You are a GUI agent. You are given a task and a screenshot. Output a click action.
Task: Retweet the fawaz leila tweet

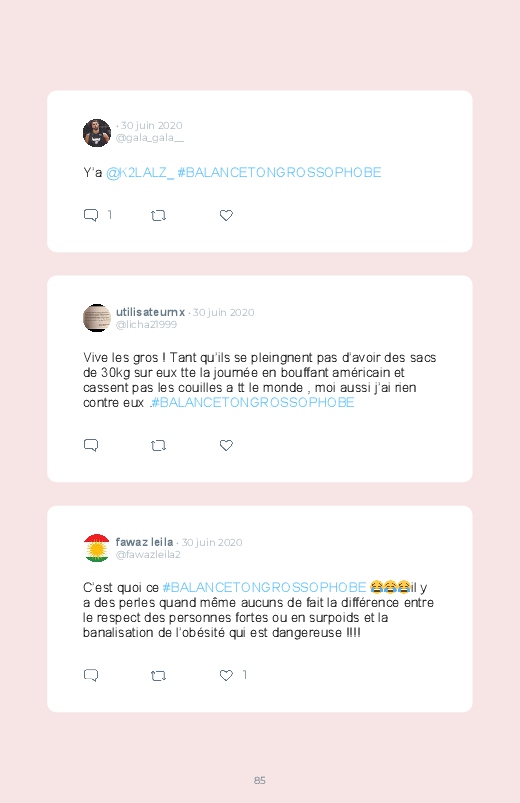pyautogui.click(x=158, y=675)
